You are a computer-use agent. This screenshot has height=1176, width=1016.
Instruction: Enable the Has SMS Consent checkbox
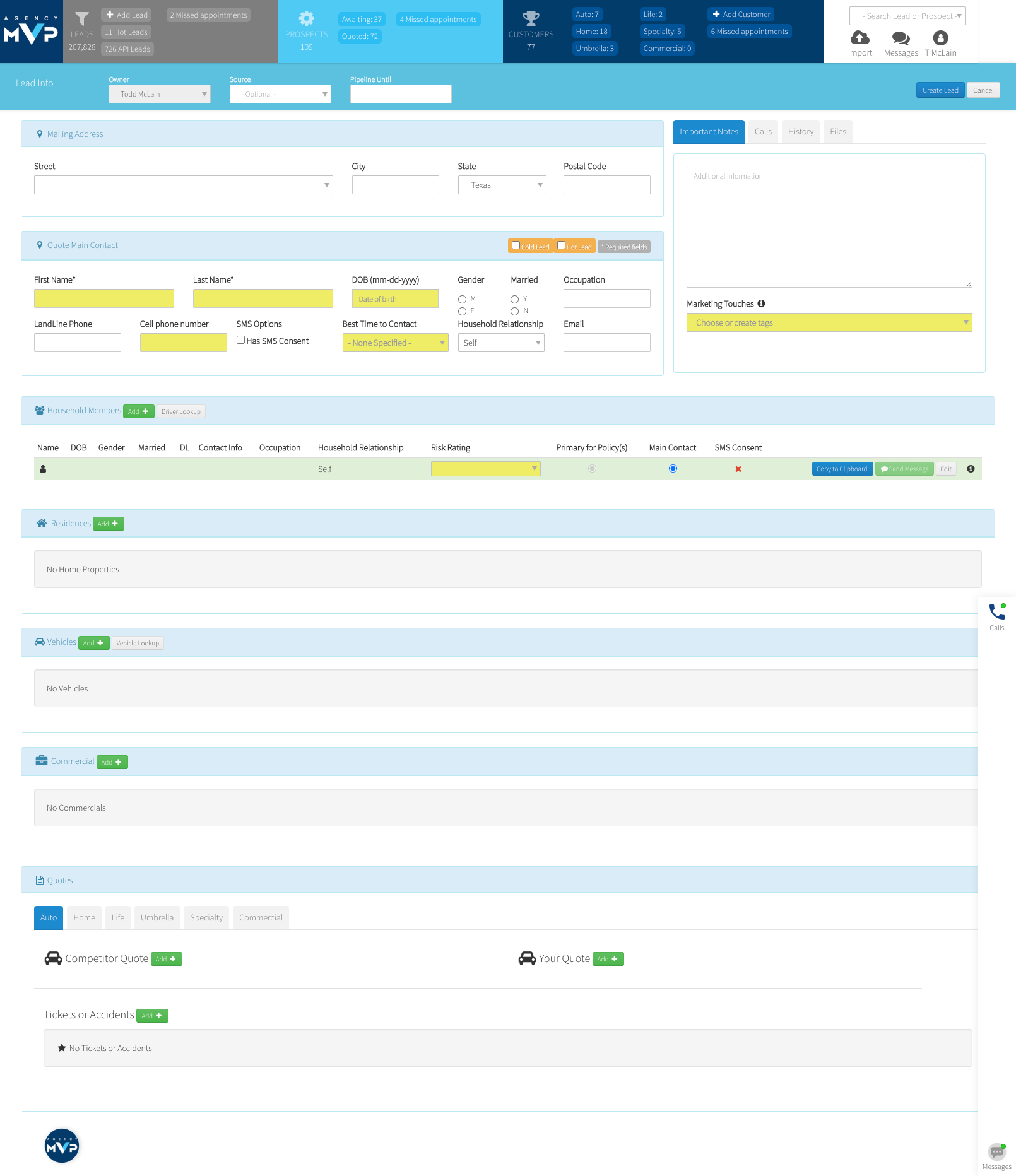click(240, 339)
